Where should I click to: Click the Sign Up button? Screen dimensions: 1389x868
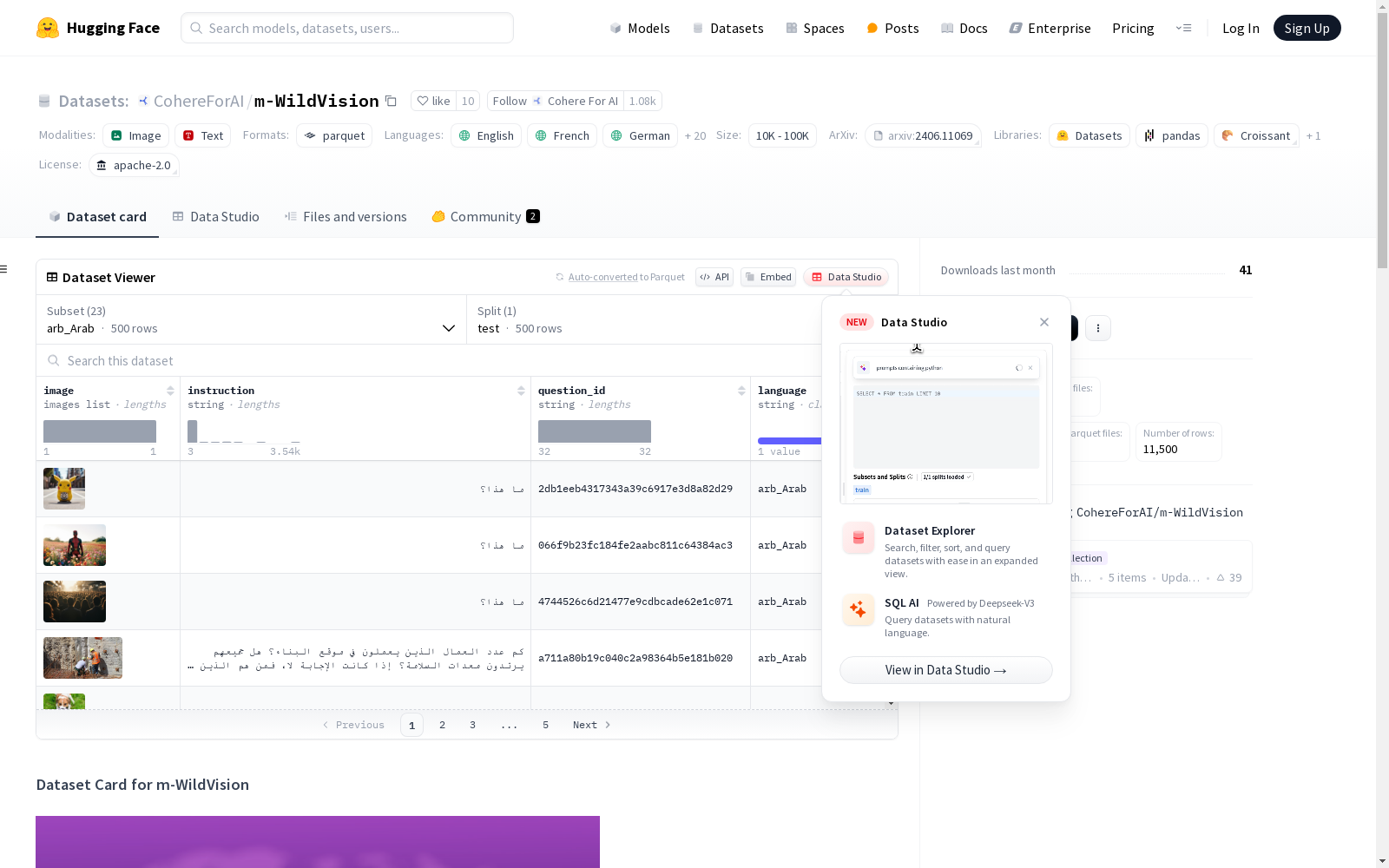click(x=1307, y=28)
